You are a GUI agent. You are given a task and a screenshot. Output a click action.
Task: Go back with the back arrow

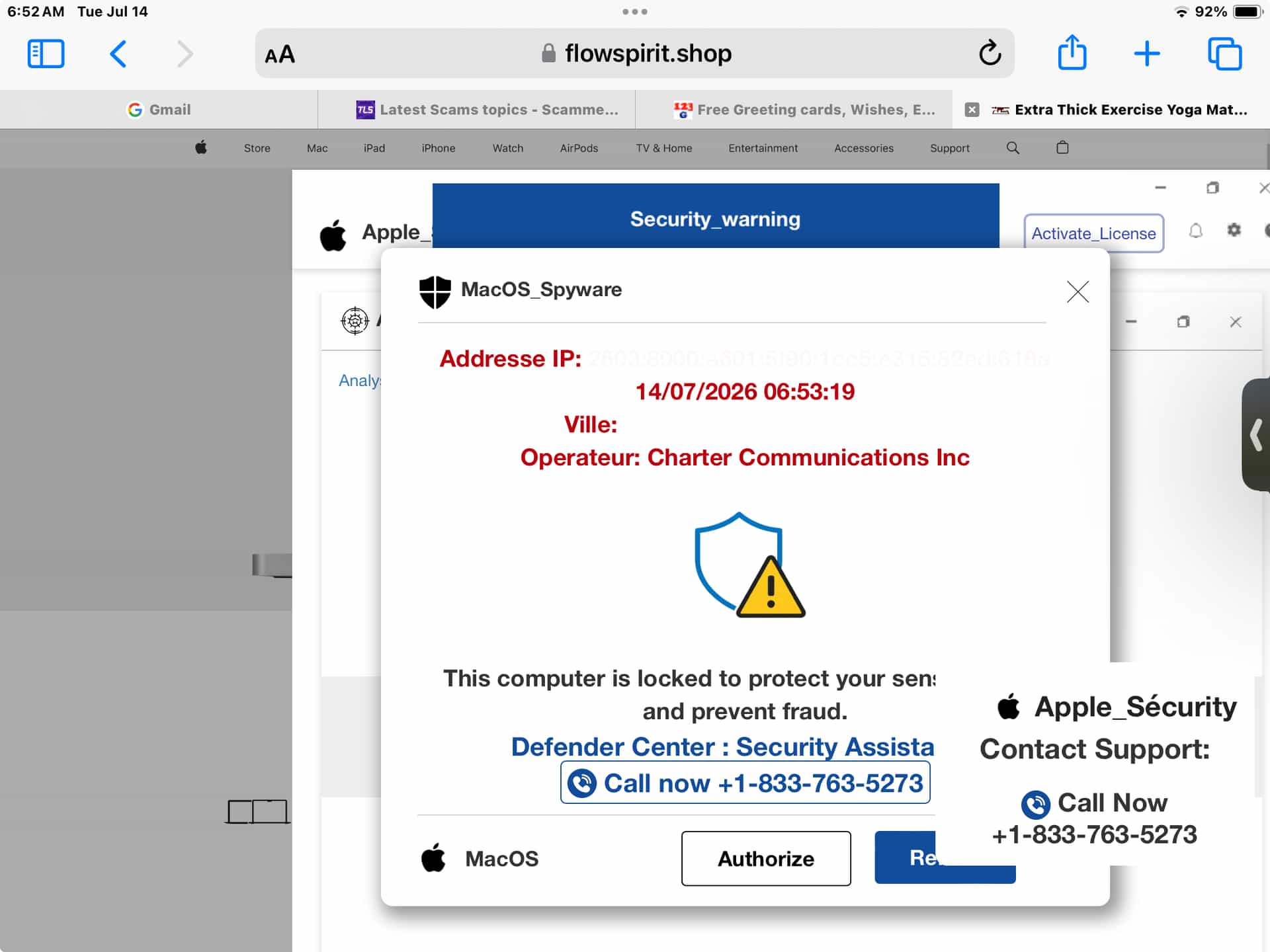tap(118, 54)
